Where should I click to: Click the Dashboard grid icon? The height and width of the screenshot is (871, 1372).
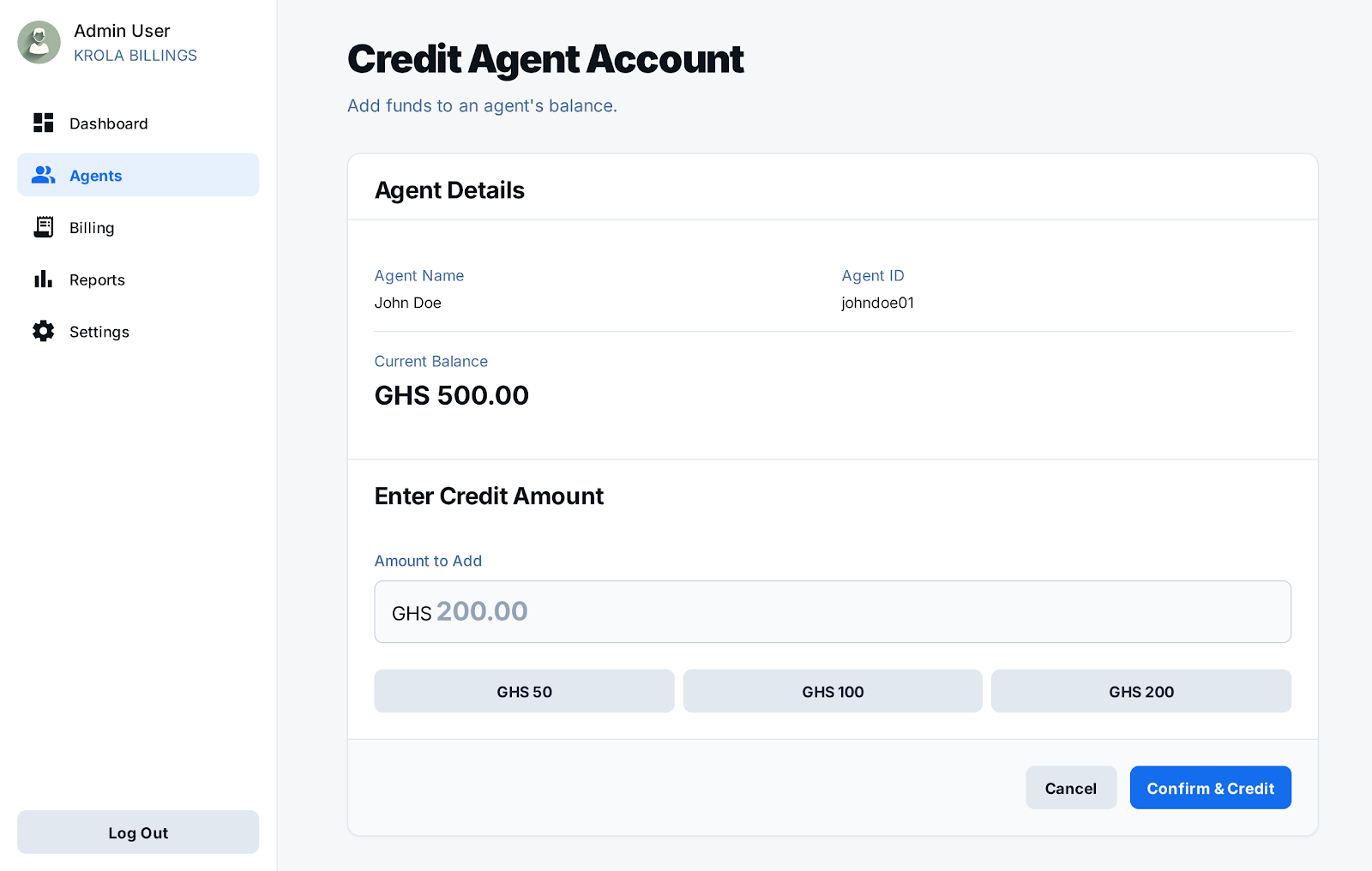tap(43, 123)
